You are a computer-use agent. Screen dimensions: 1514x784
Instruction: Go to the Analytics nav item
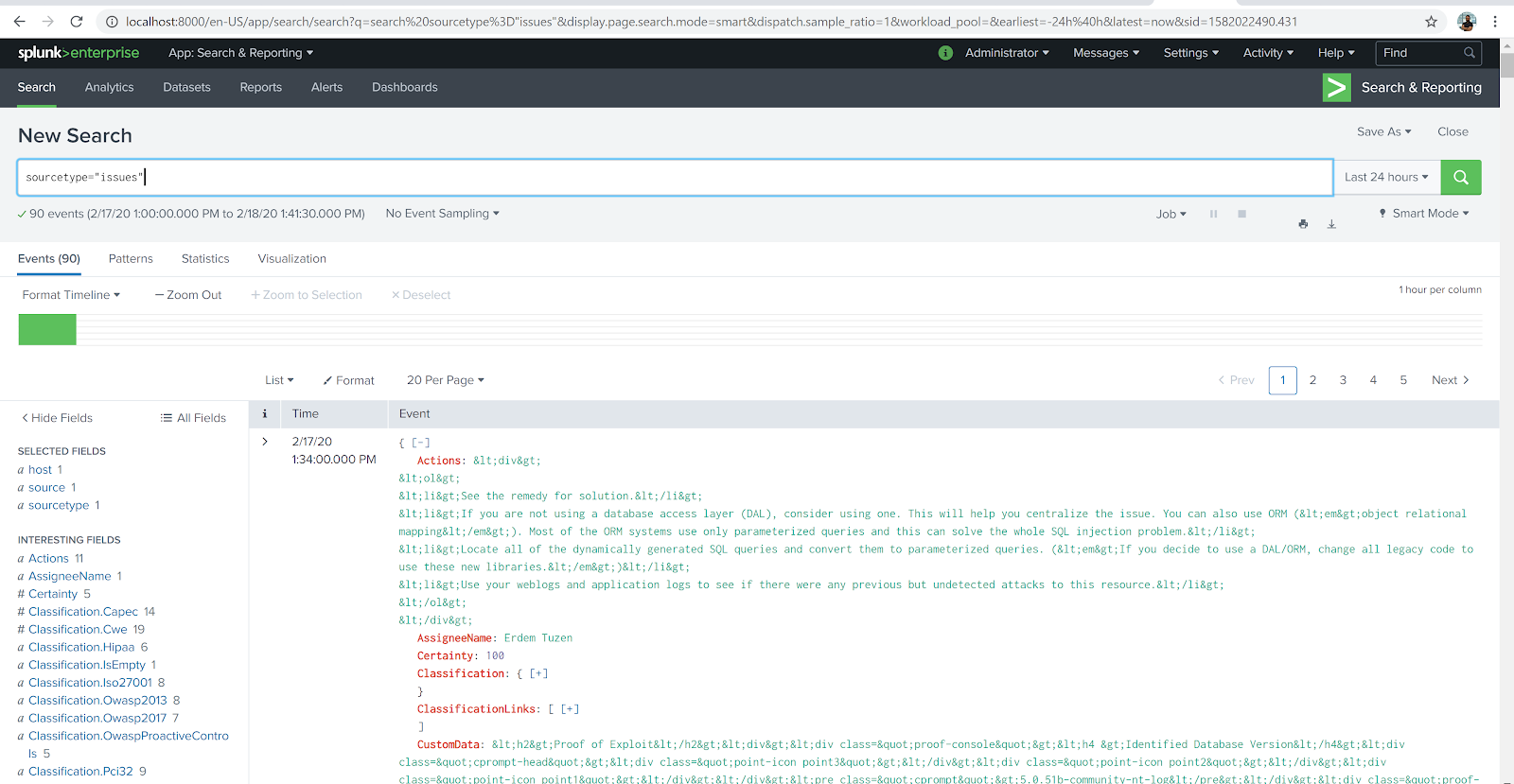(x=109, y=87)
